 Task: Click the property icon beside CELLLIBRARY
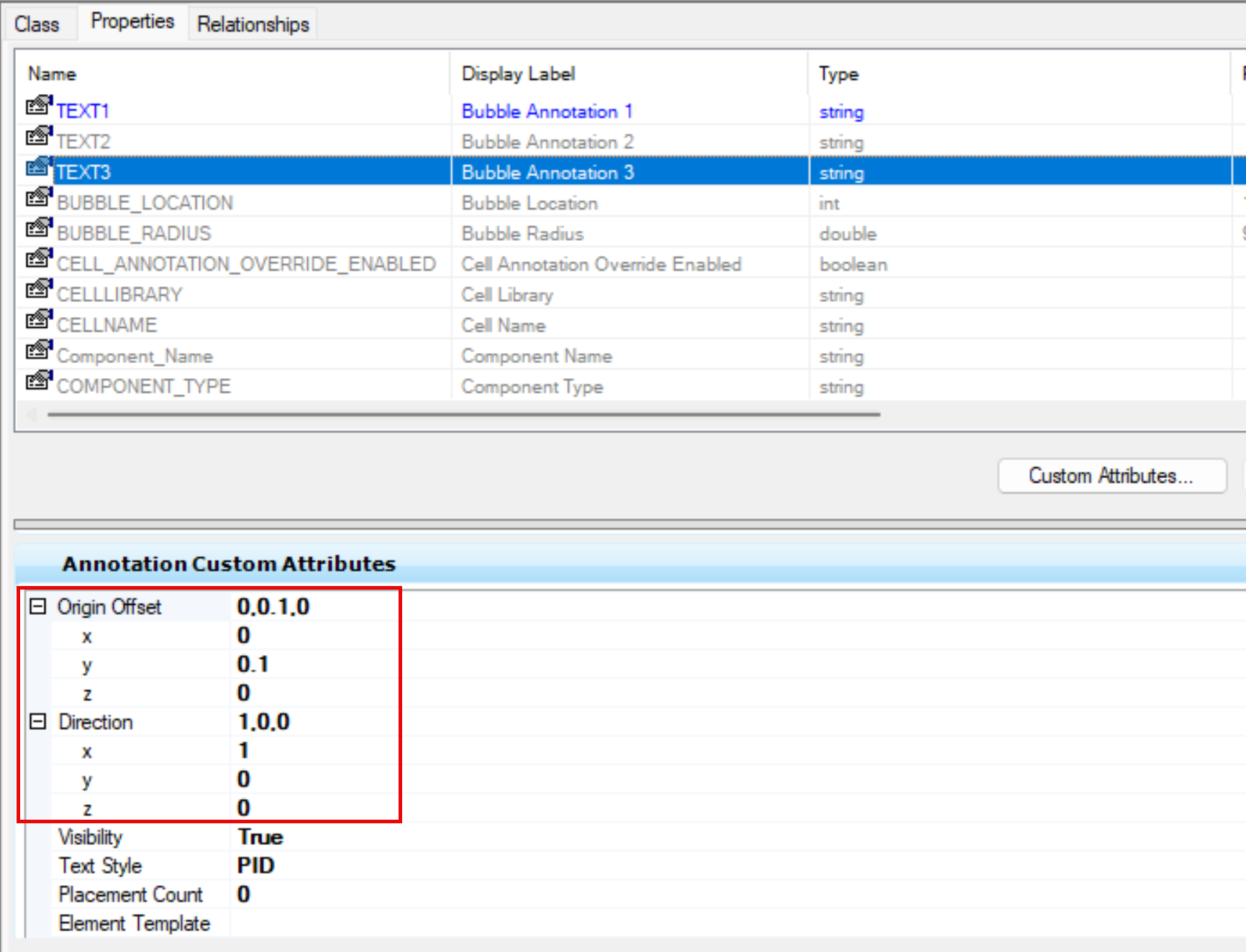click(x=39, y=290)
